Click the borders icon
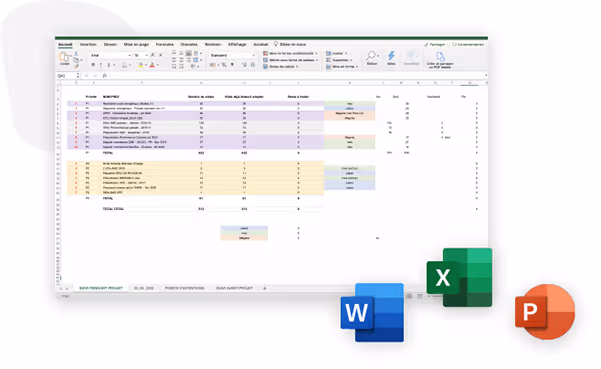Screen dimensions: 601x369 [x=124, y=65]
